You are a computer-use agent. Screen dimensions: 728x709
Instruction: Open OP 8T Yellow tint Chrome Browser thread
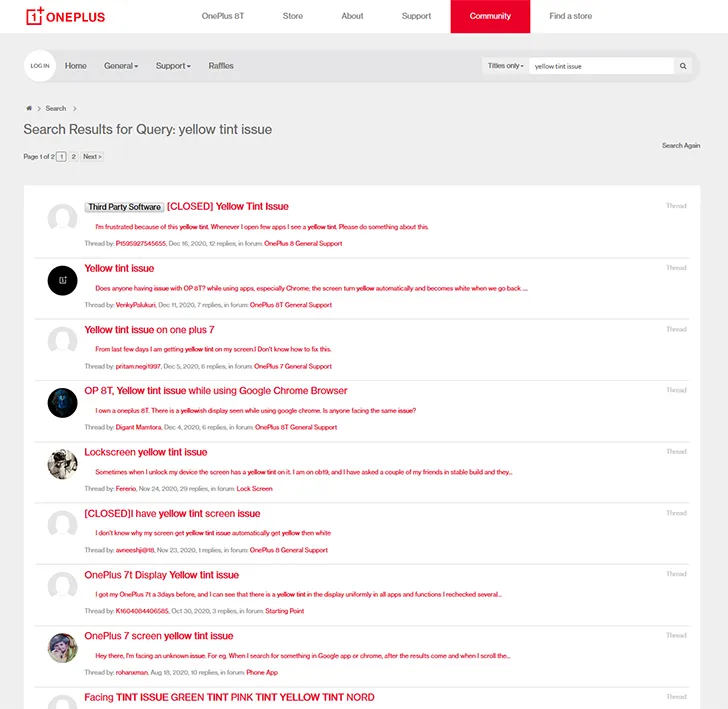pyautogui.click(x=215, y=391)
